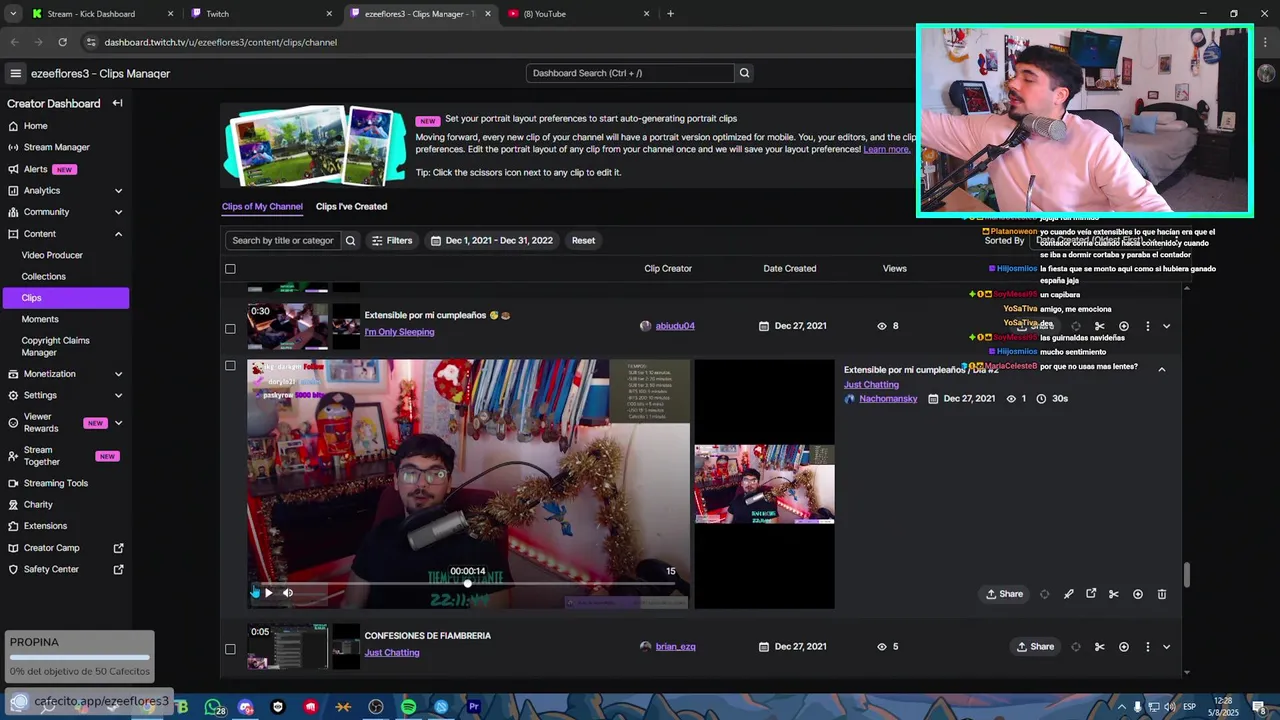The image size is (1280, 720).
Task: Open the date range picker Dec 1, 2021
Action: 490,240
